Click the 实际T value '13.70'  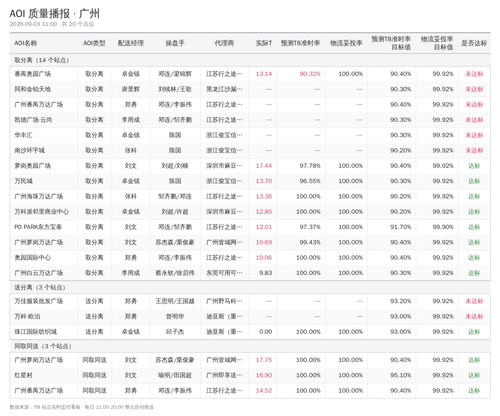tap(264, 181)
